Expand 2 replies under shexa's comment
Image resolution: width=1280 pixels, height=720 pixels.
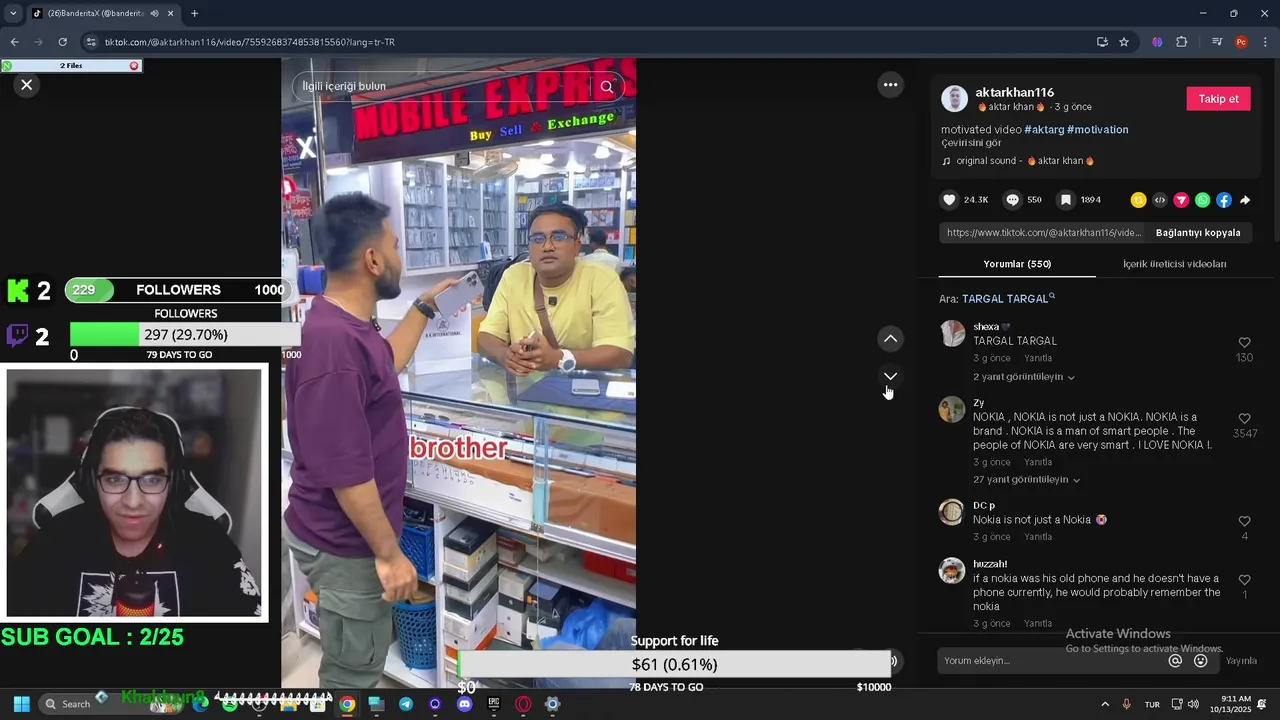point(1024,377)
